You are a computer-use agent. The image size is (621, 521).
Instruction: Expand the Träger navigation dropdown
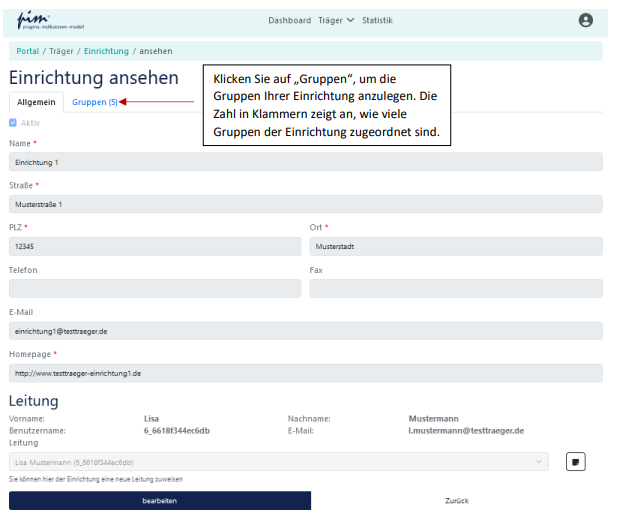[x=336, y=20]
